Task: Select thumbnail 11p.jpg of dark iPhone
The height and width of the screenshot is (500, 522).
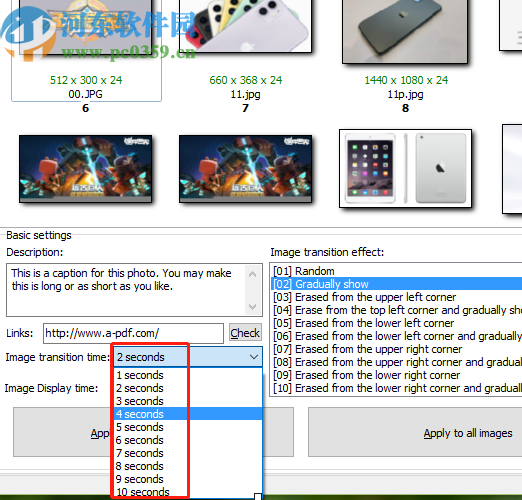Action: click(405, 31)
